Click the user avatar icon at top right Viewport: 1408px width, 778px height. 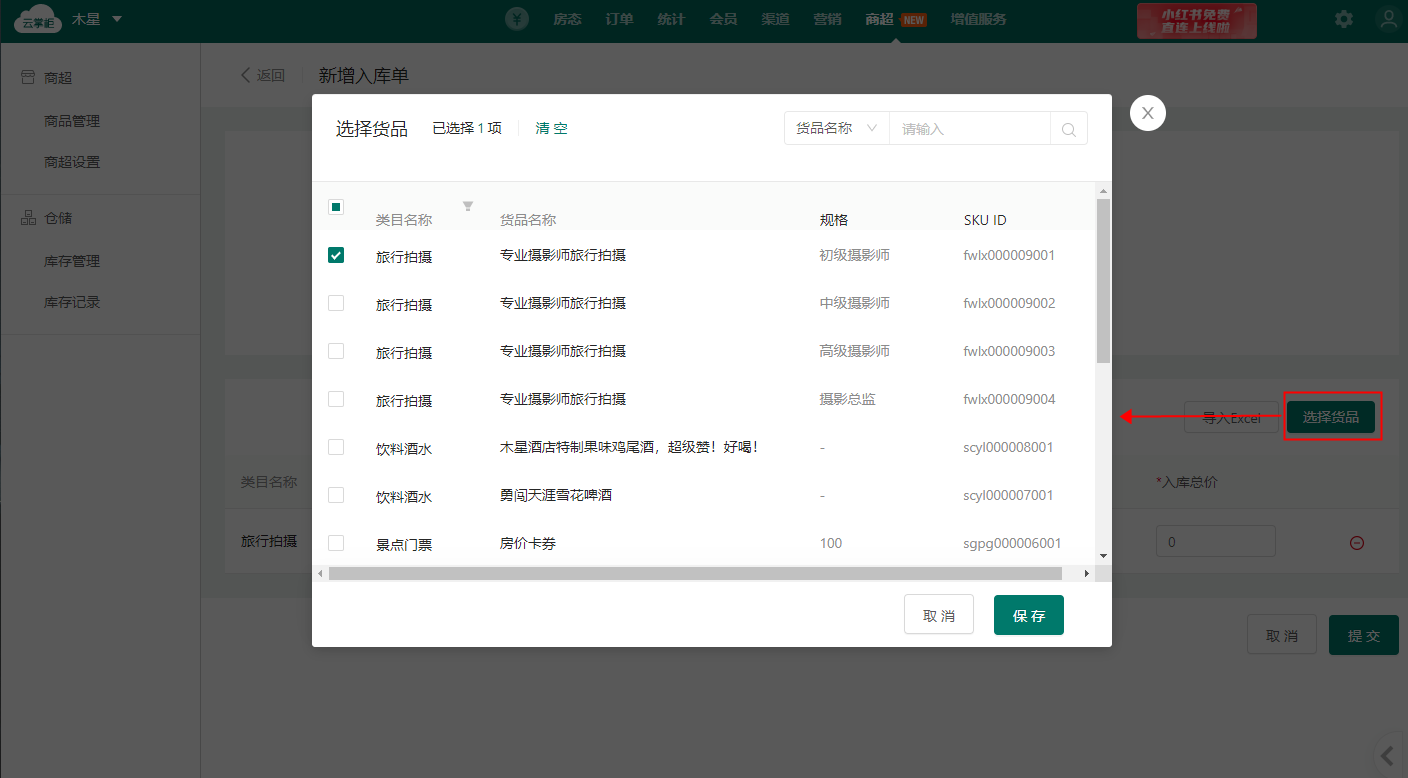1388,19
